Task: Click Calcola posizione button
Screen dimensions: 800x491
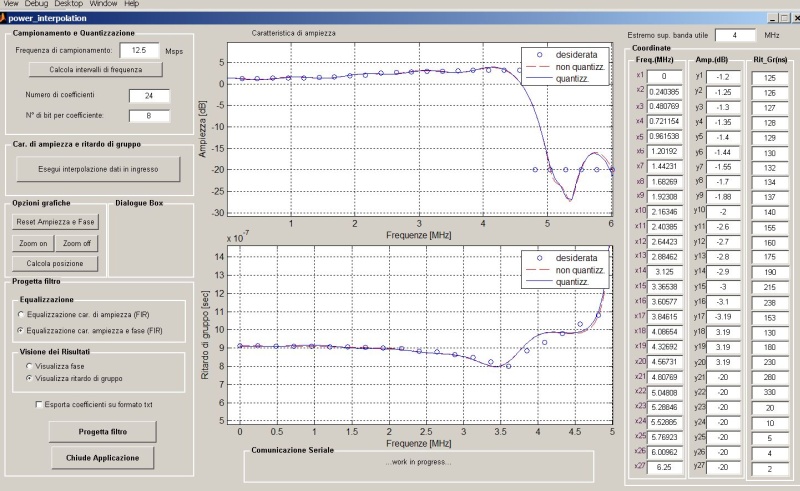Action: coord(55,263)
